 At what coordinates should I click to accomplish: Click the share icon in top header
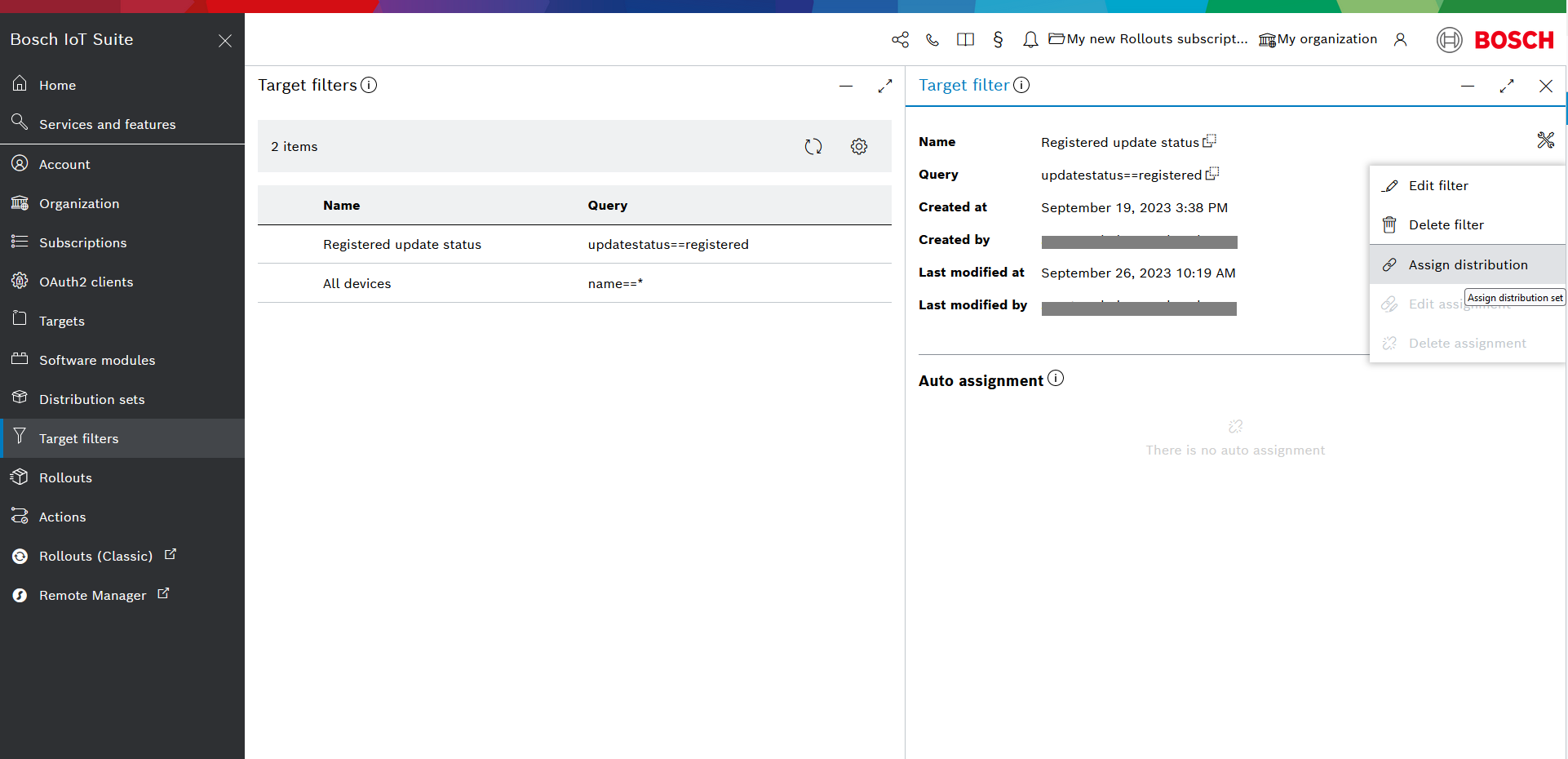coord(900,40)
